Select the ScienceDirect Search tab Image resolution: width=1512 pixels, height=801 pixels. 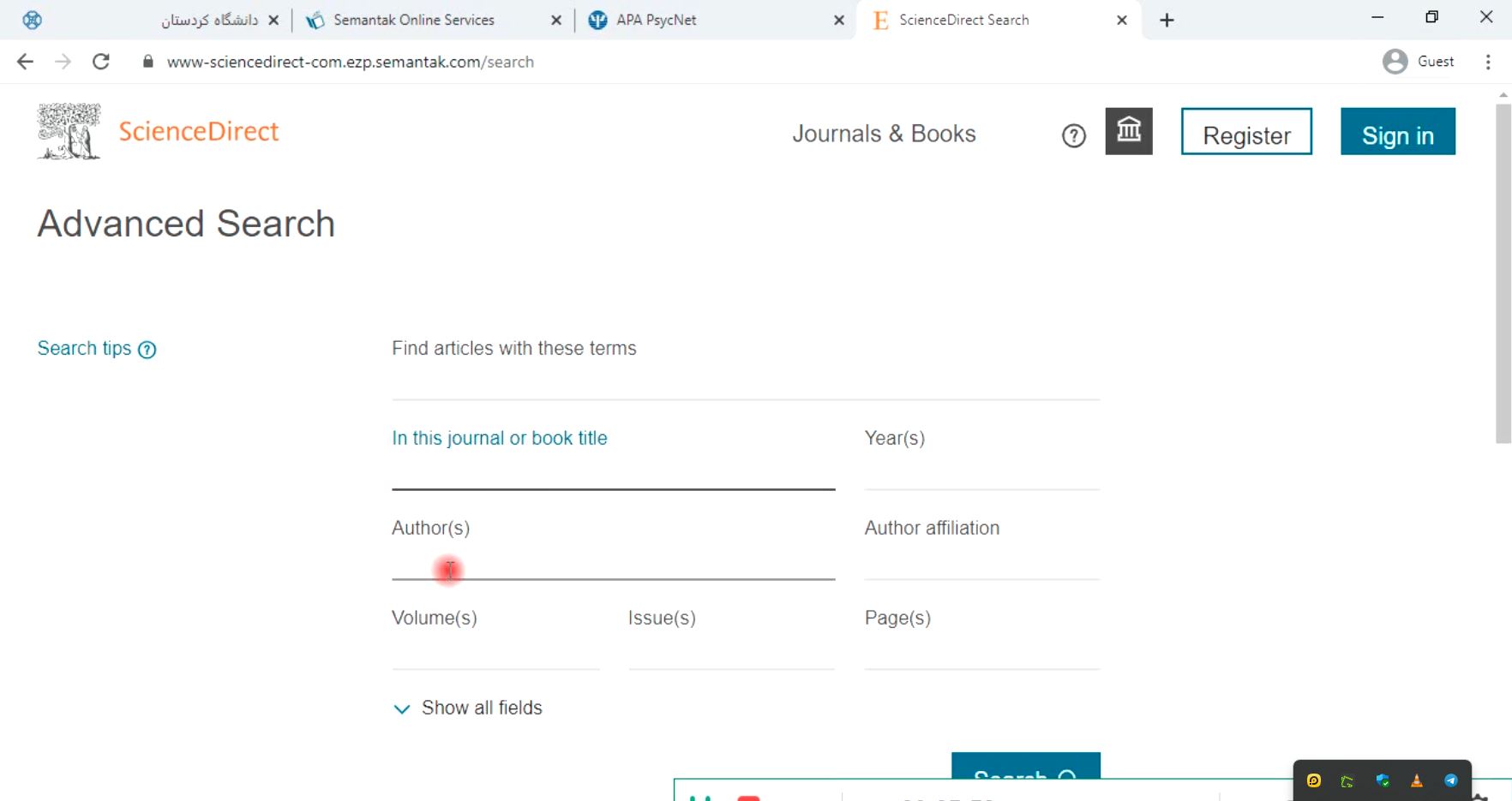pyautogui.click(x=964, y=20)
